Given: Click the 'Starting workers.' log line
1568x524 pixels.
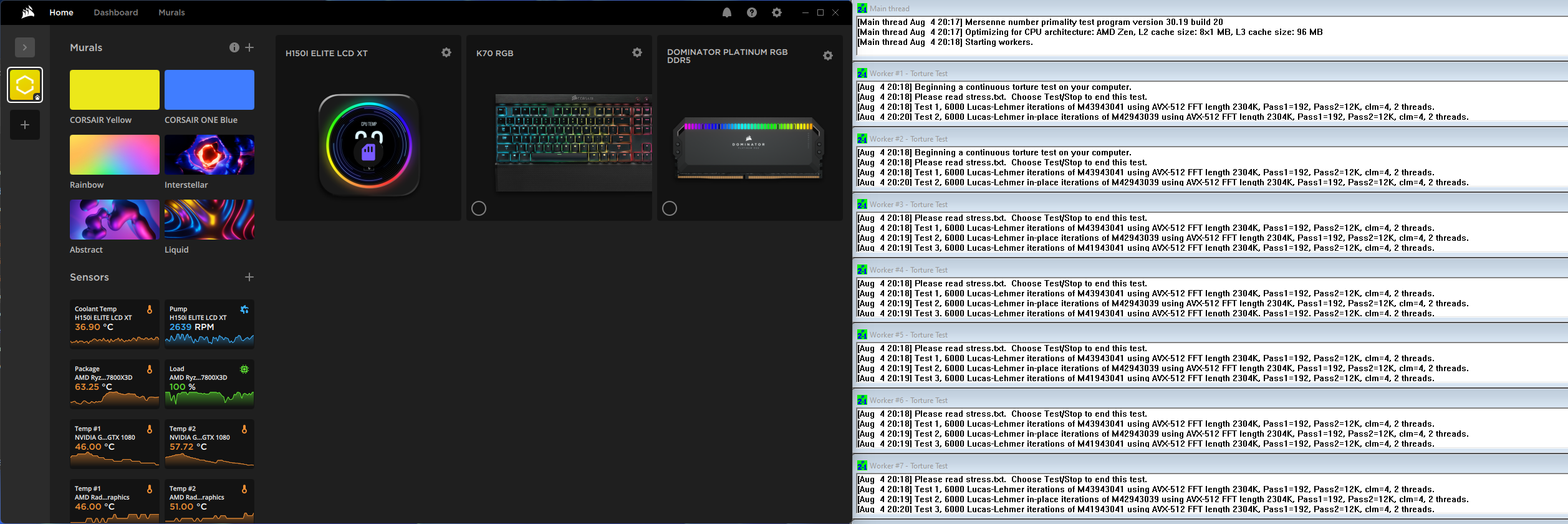Looking at the screenshot, I should (945, 42).
